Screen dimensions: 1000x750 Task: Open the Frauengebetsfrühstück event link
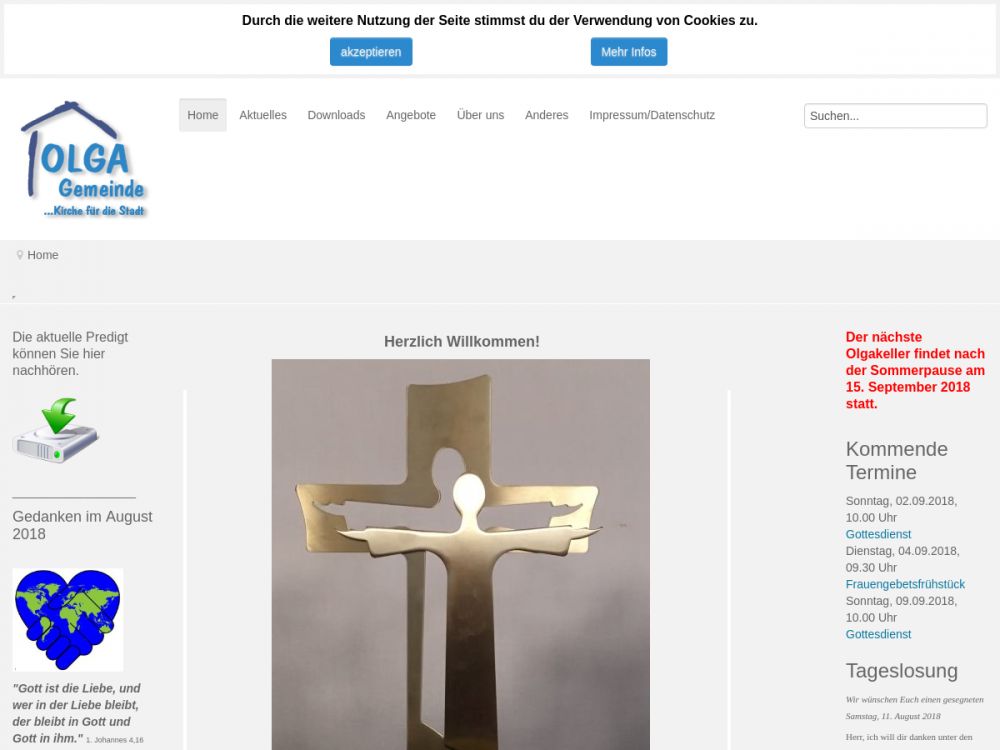click(905, 584)
